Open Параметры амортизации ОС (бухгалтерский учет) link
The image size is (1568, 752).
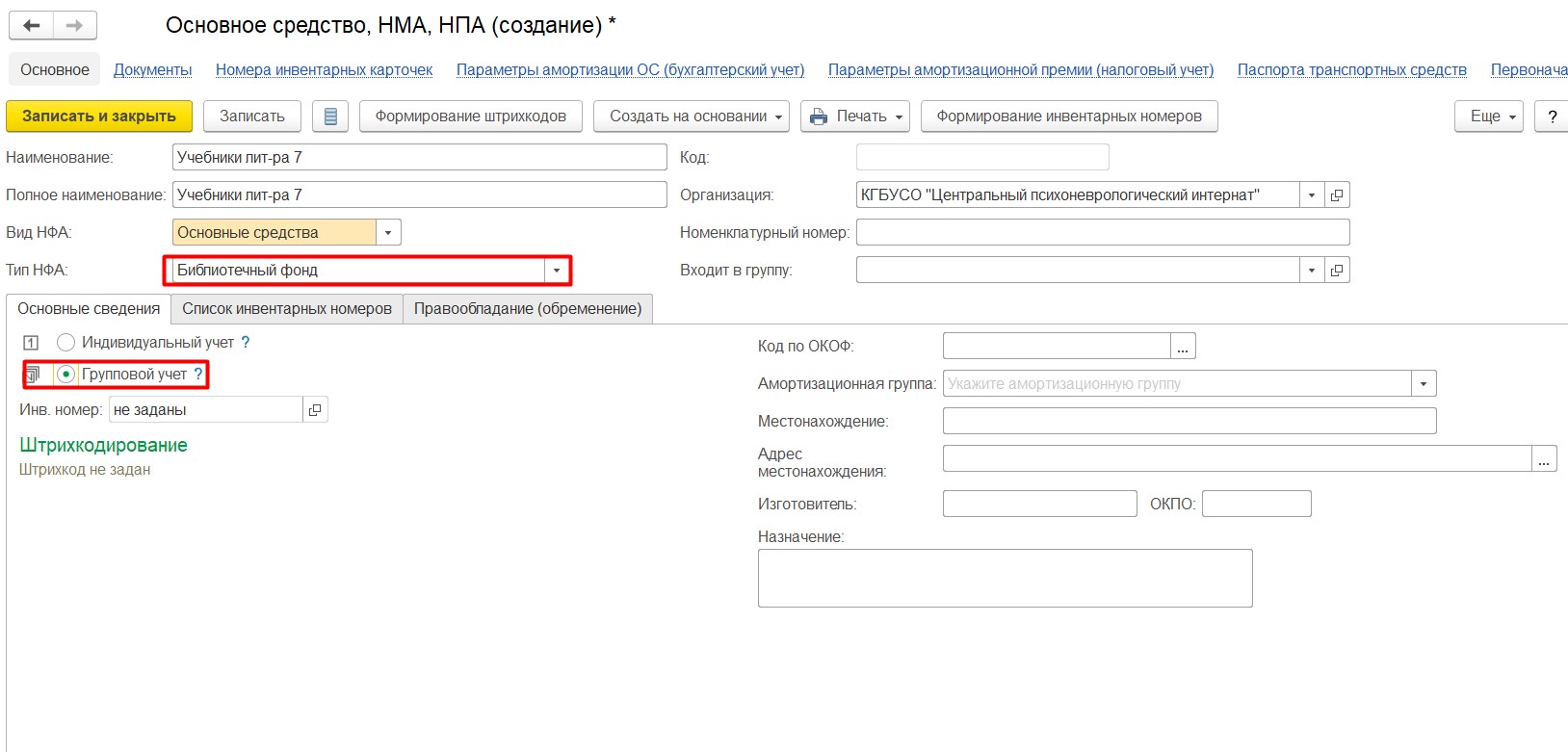tap(630, 70)
